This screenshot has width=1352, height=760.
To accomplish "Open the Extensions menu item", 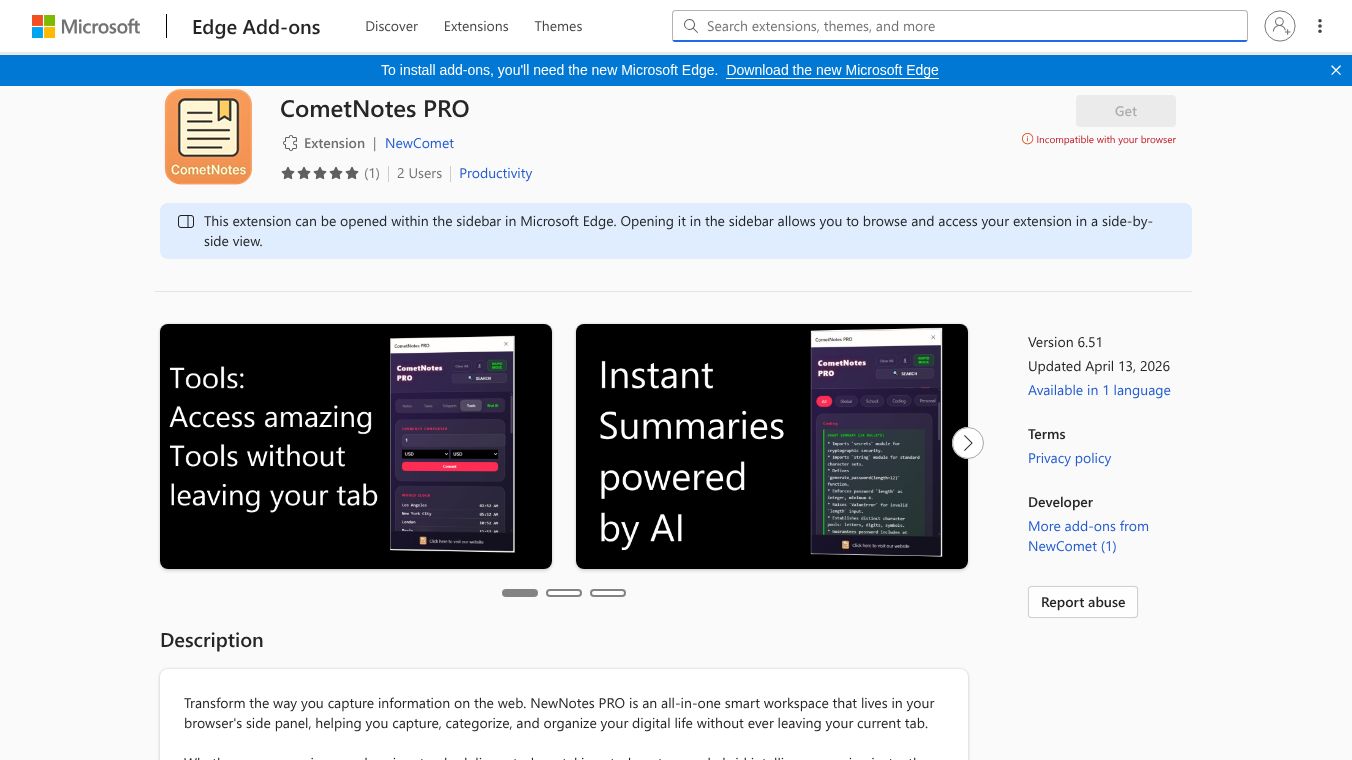I will (x=476, y=26).
